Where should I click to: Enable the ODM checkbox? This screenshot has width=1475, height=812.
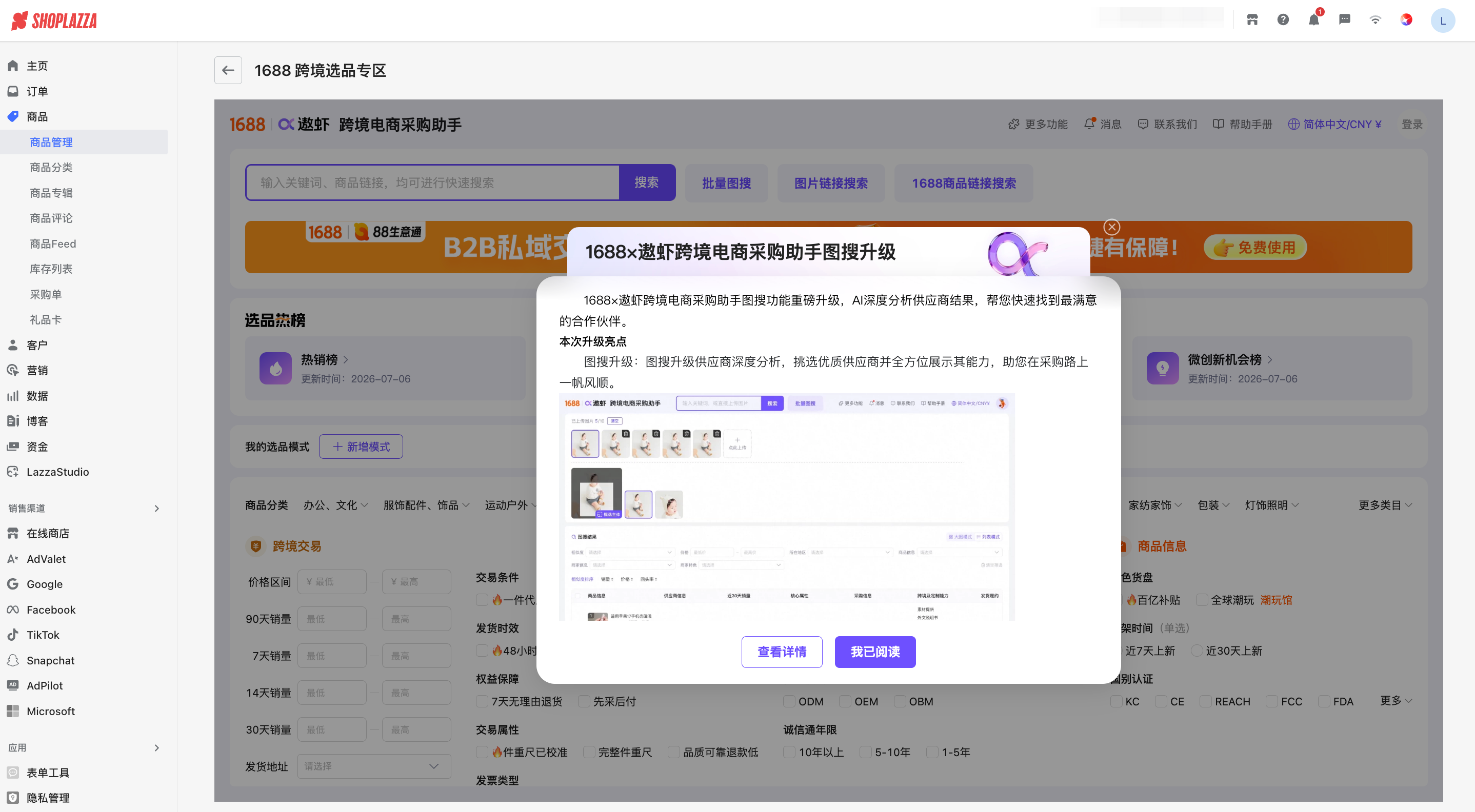[x=789, y=701]
